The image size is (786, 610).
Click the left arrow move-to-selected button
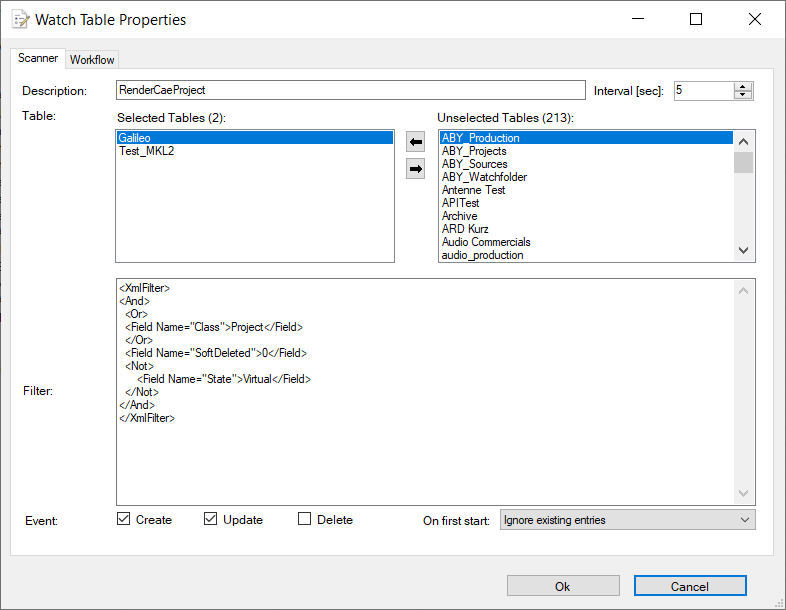416,143
